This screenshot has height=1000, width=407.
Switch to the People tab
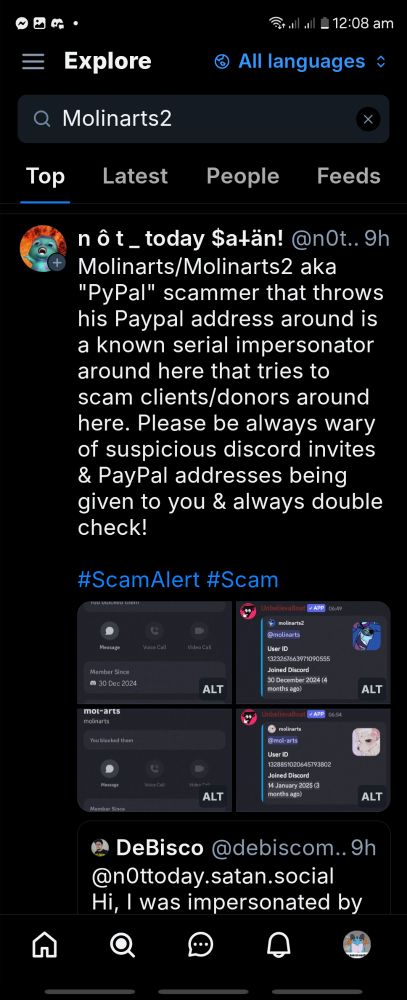[x=243, y=176]
